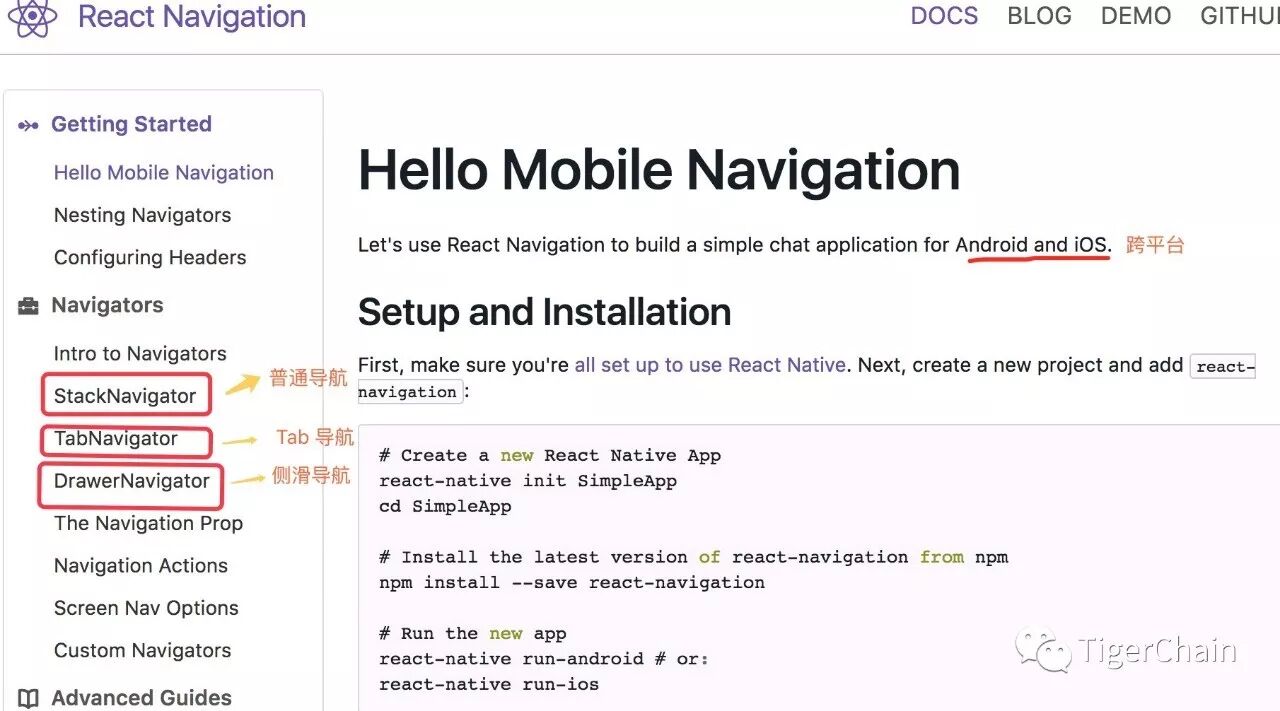This screenshot has height=711, width=1280.
Task: Open the DrawerNavigator docs link
Action: tap(132, 481)
